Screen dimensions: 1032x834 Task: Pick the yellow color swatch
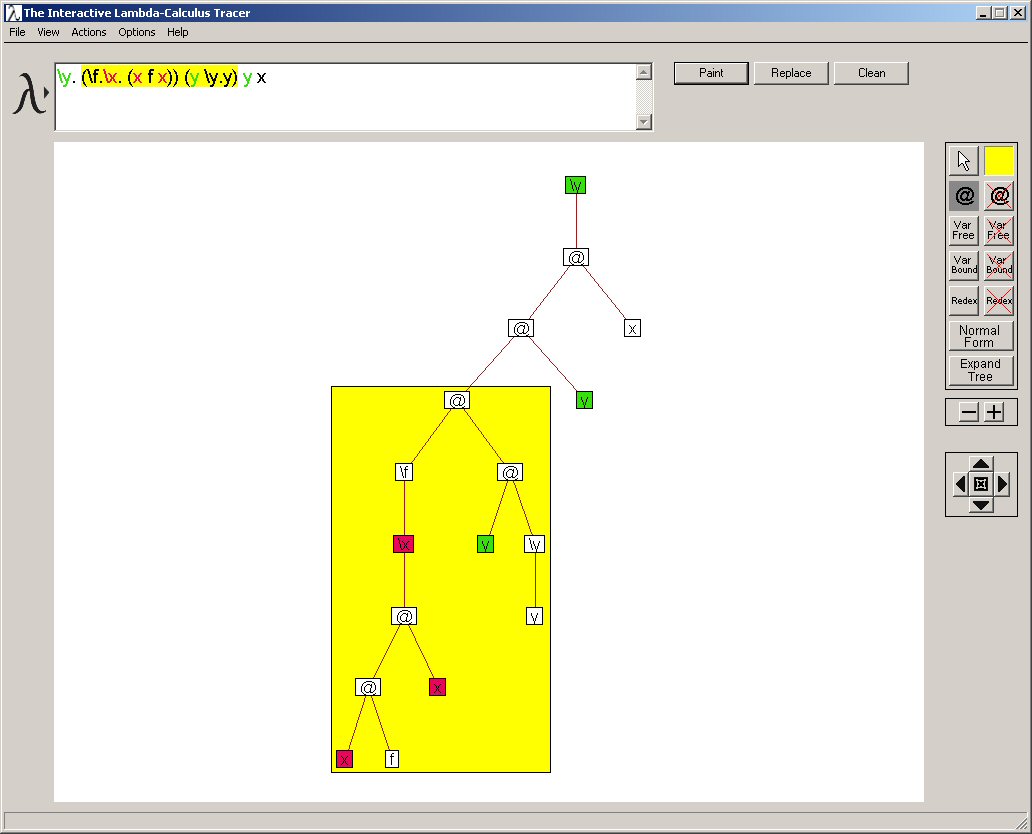pos(999,161)
